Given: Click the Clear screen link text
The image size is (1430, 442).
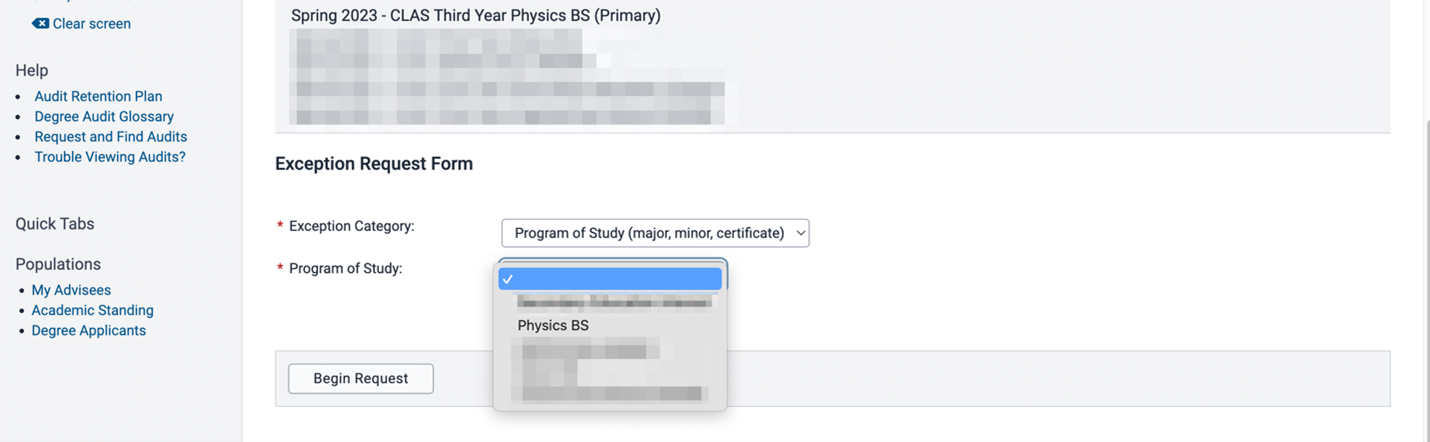Looking at the screenshot, I should (x=91, y=23).
